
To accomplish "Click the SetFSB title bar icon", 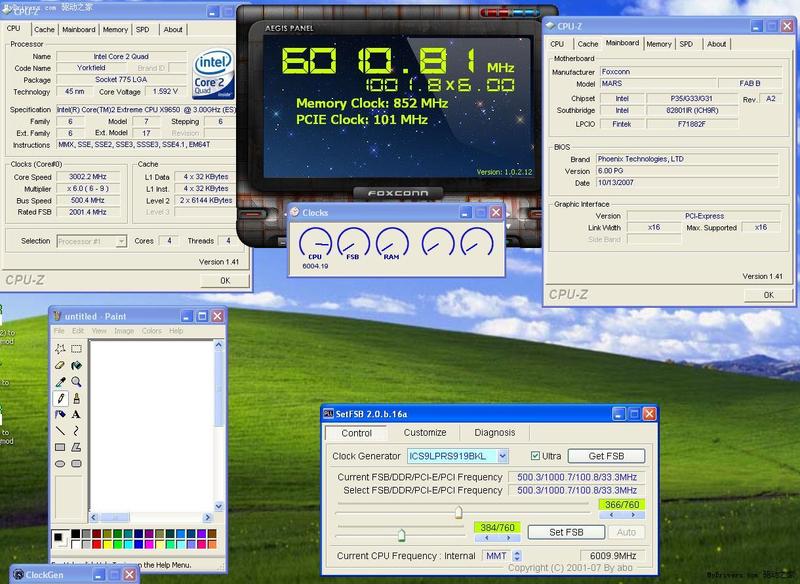I will 329,414.
